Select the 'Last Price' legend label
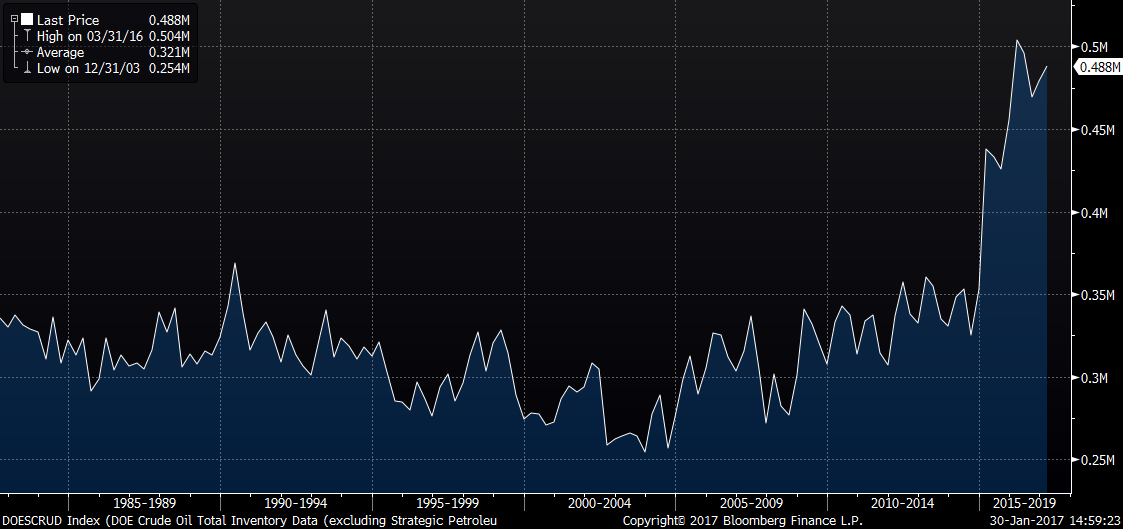The image size is (1123, 529). pos(68,21)
